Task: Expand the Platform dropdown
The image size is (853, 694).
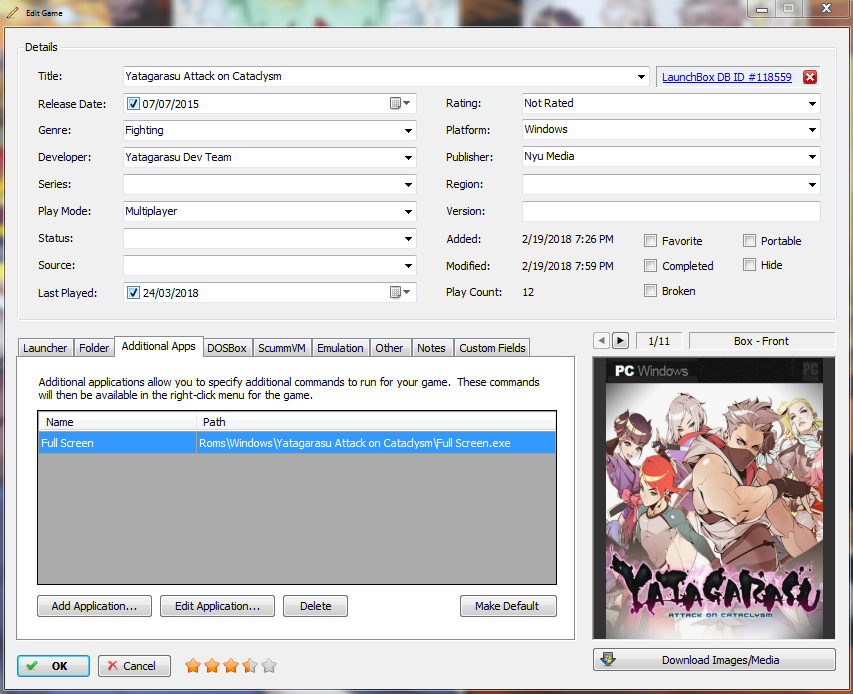Action: [x=812, y=130]
